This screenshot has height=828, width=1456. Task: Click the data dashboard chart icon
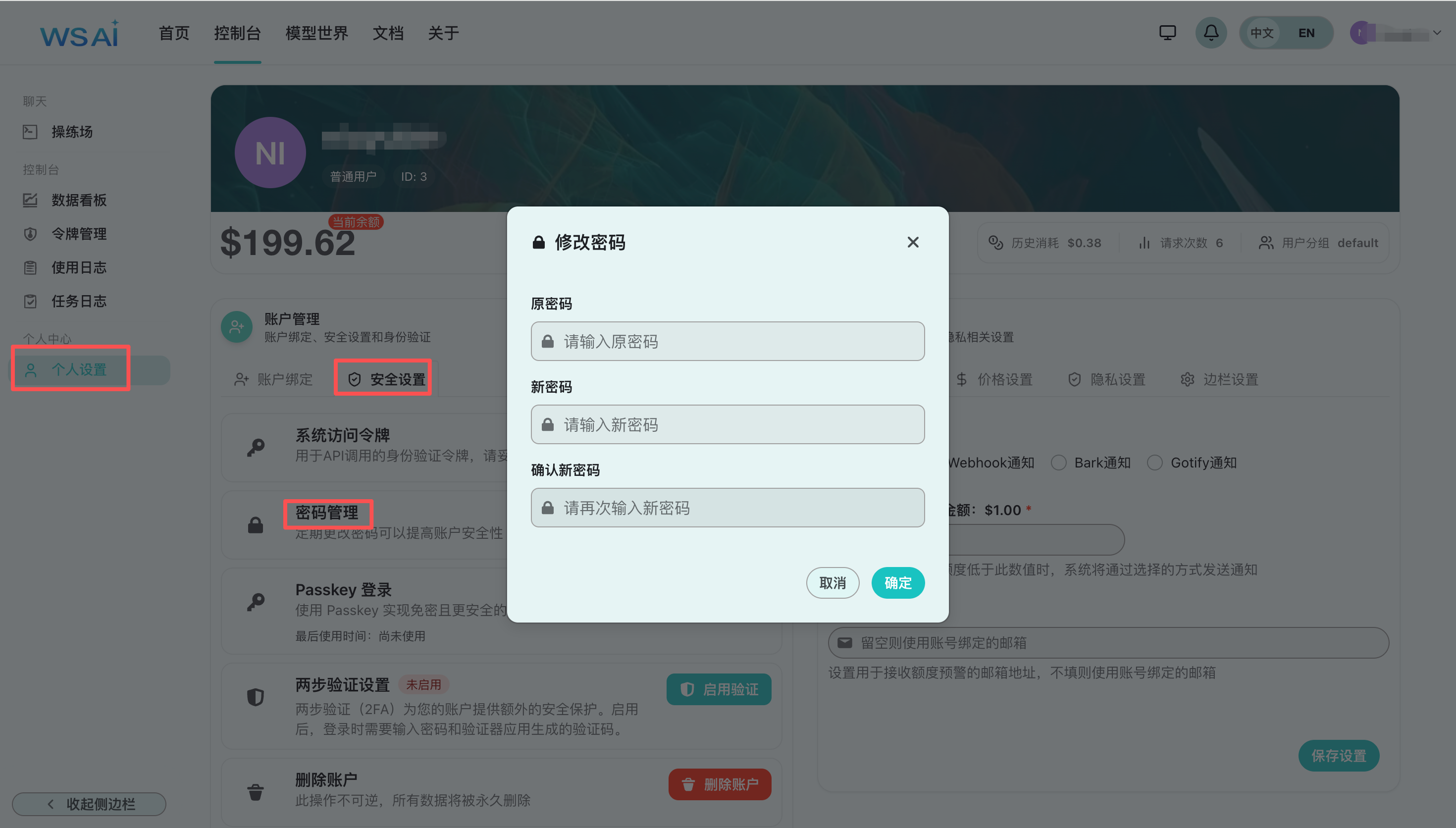coord(30,200)
